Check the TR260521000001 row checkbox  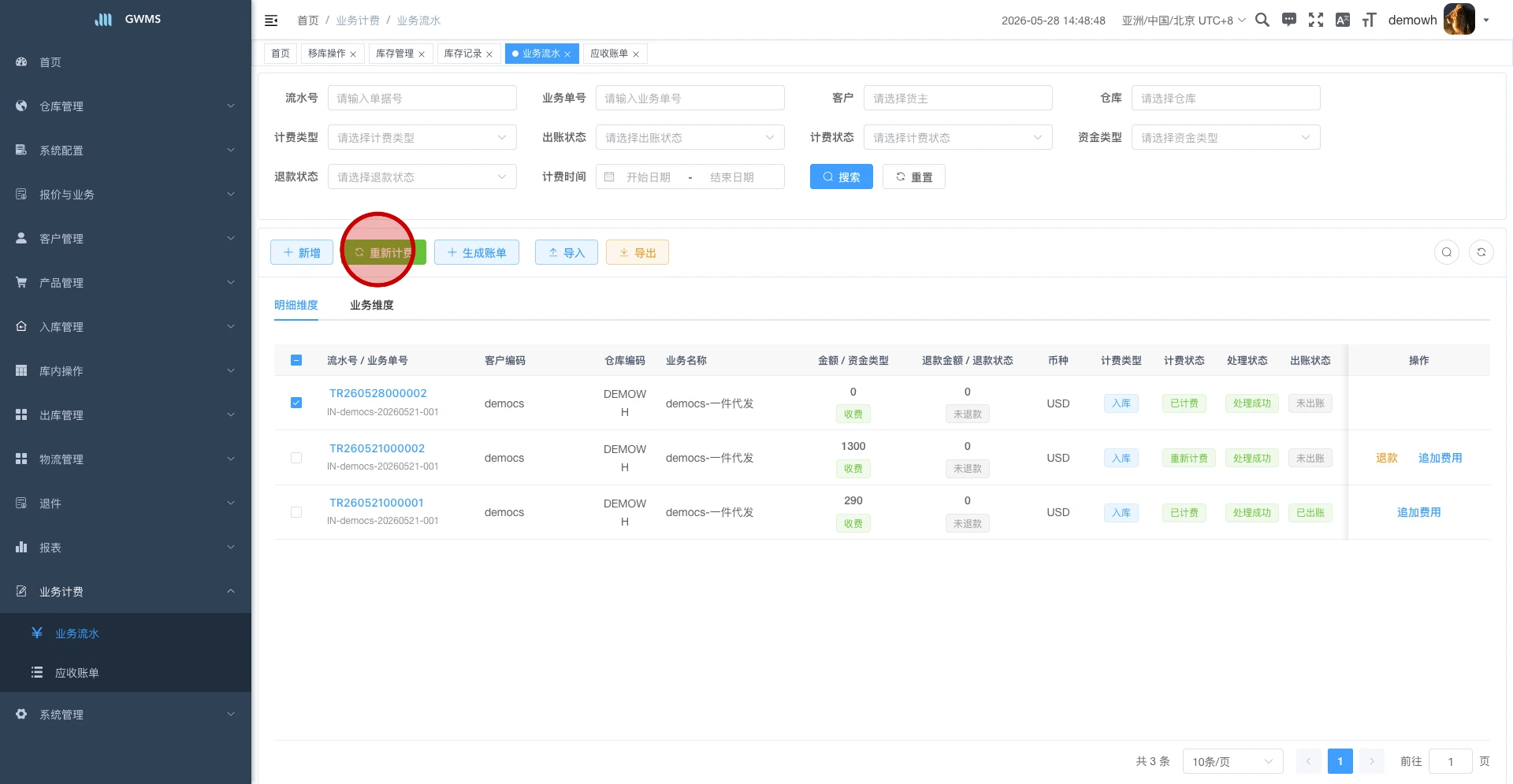click(296, 512)
